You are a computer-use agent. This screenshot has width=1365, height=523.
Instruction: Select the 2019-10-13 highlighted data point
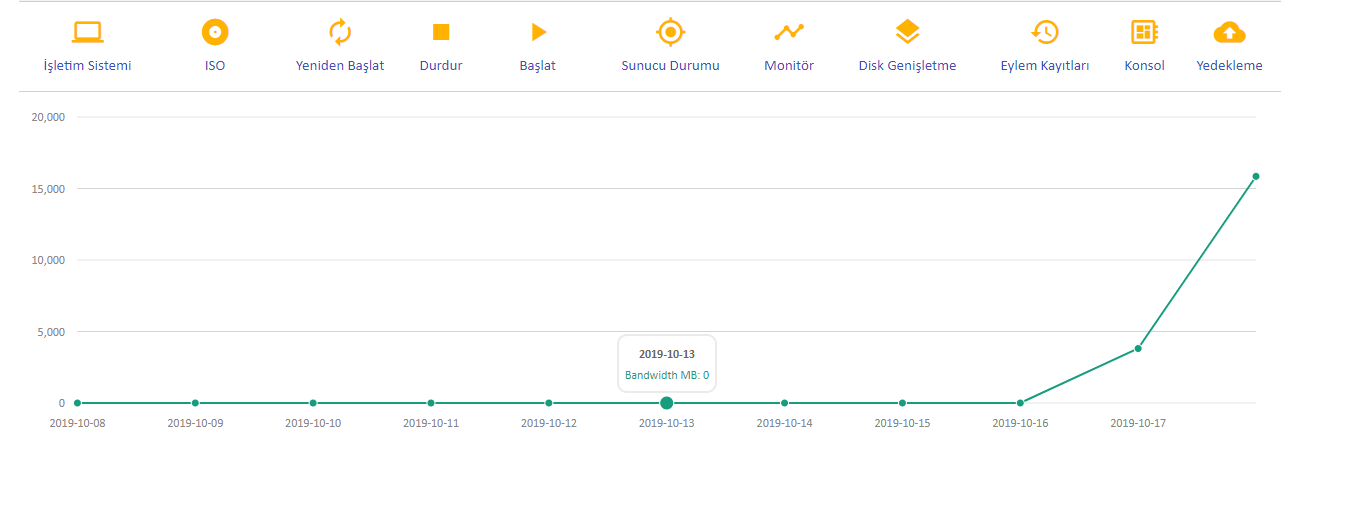point(667,403)
